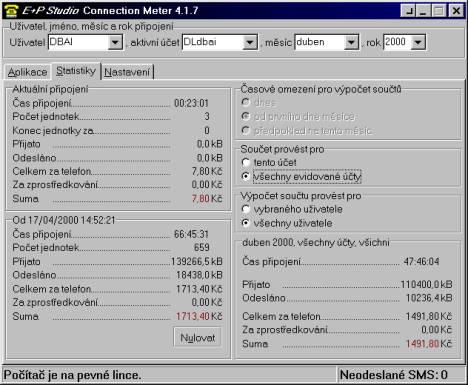Select the Statistiky tab
This screenshot has height=385, width=468.
click(76, 71)
